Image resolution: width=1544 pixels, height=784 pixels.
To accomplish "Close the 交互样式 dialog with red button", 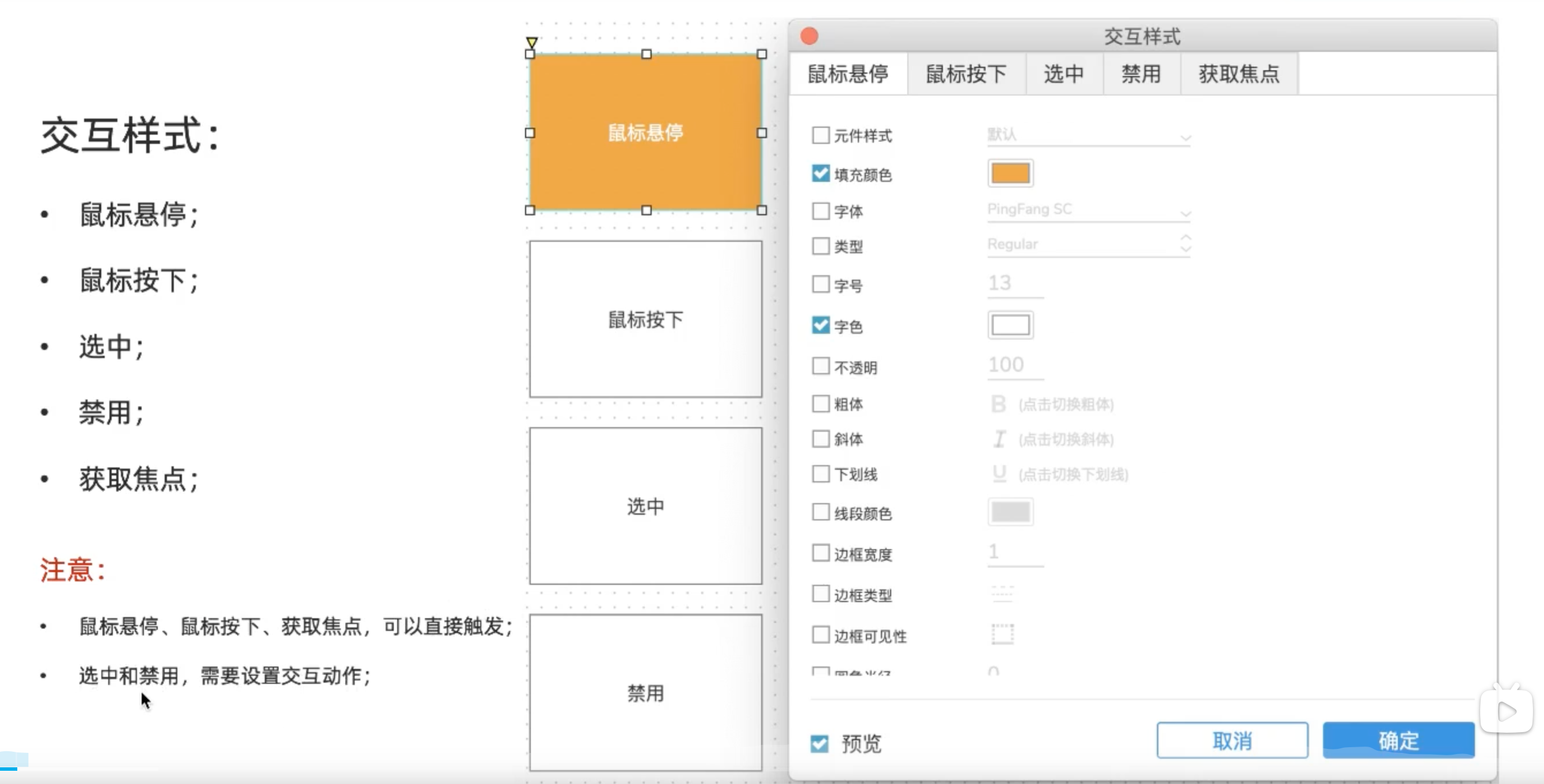I will pos(809,36).
